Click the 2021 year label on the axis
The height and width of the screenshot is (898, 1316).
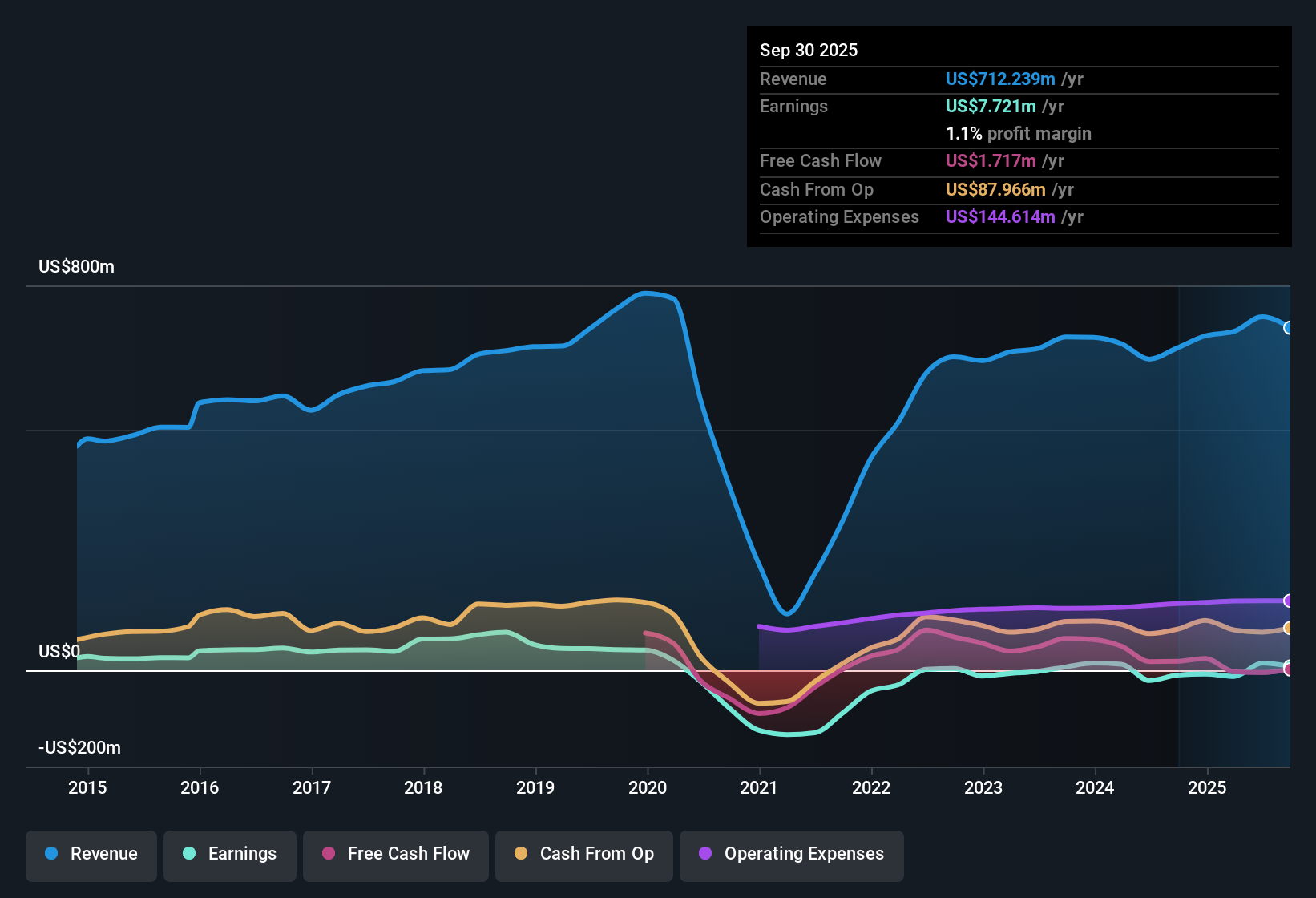point(759,788)
